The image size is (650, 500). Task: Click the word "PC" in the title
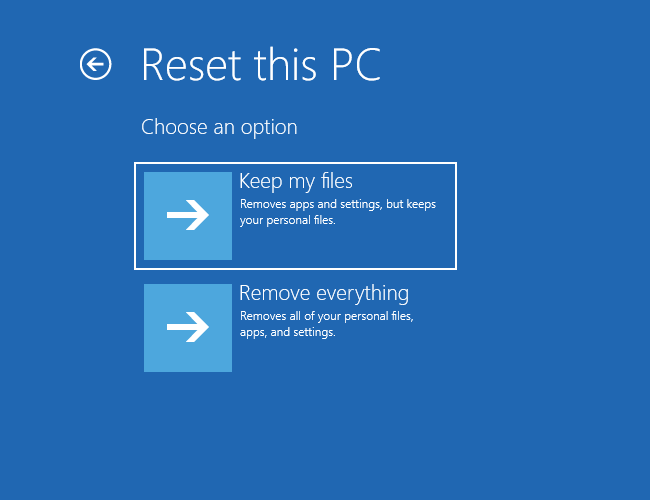click(355, 65)
